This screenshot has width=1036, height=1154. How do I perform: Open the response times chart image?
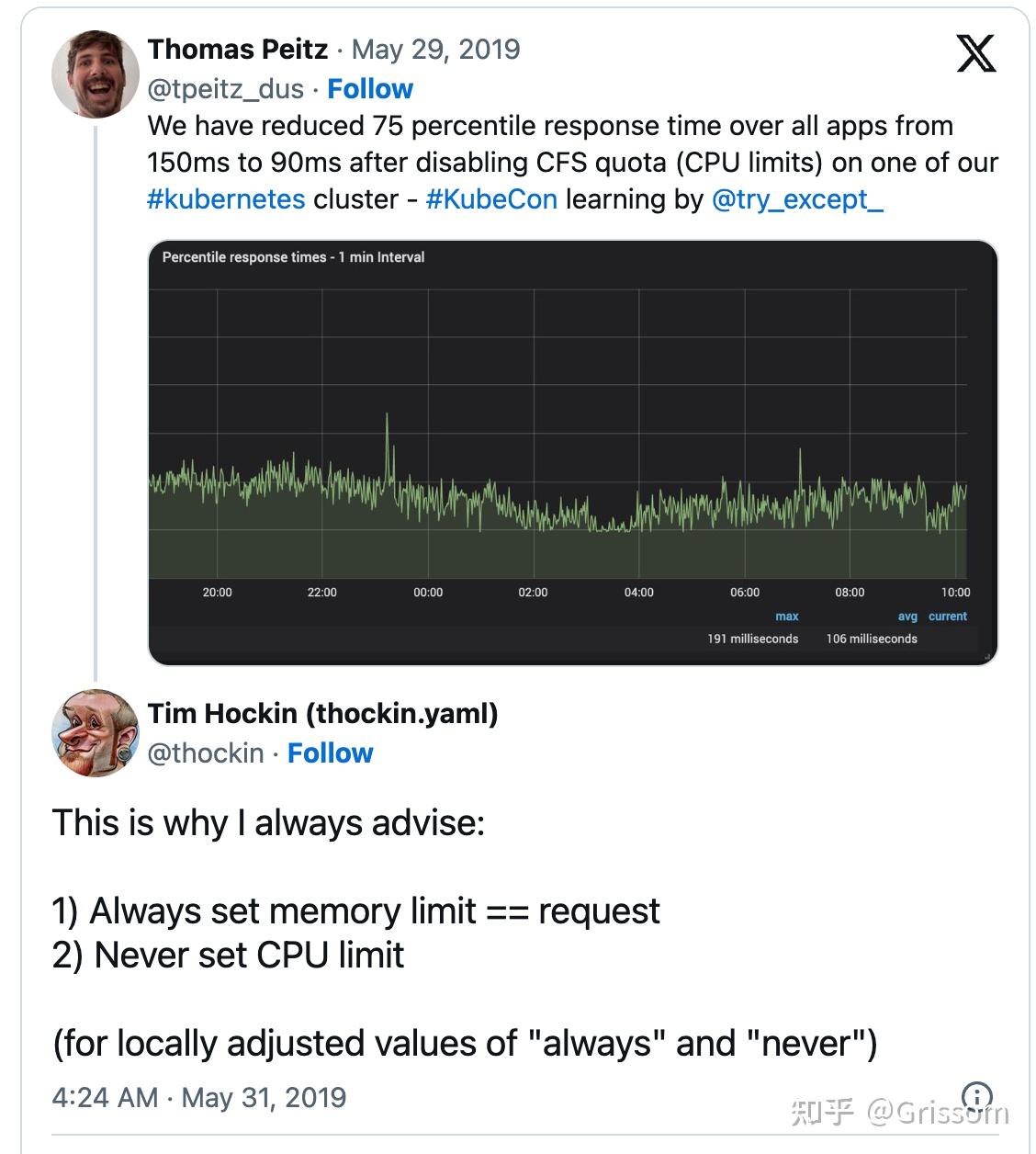tap(572, 452)
